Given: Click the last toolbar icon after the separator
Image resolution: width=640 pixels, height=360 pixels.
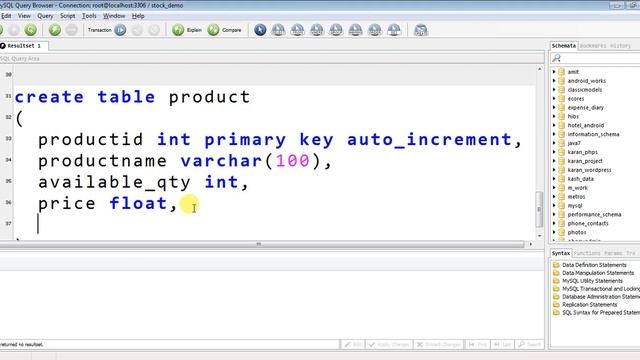Looking at the screenshot, I should pyautogui.click(x=420, y=30).
